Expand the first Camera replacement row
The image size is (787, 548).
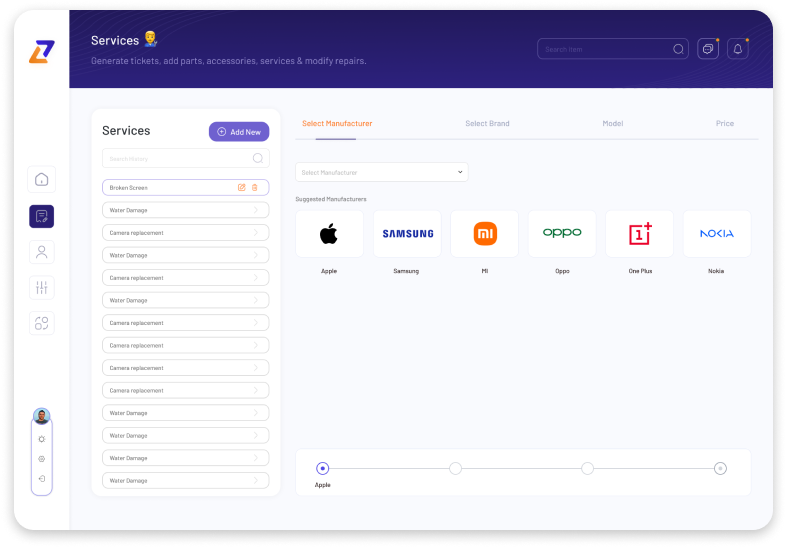pos(185,233)
